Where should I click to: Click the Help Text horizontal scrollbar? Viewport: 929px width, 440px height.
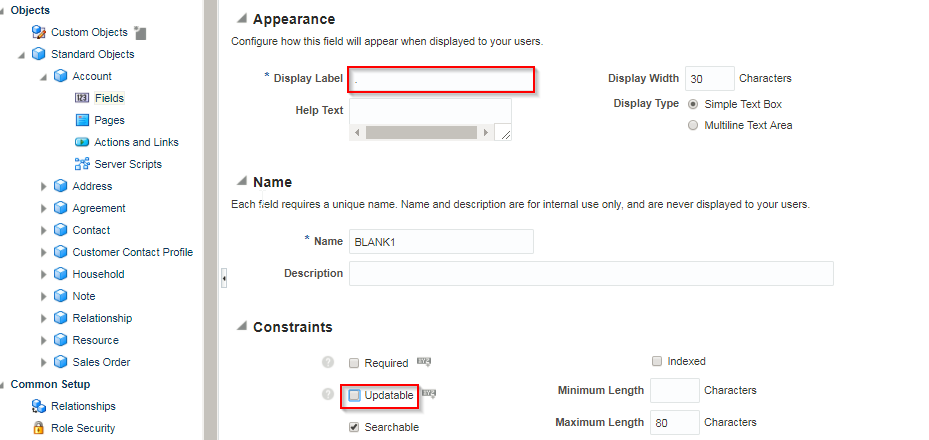pos(421,133)
